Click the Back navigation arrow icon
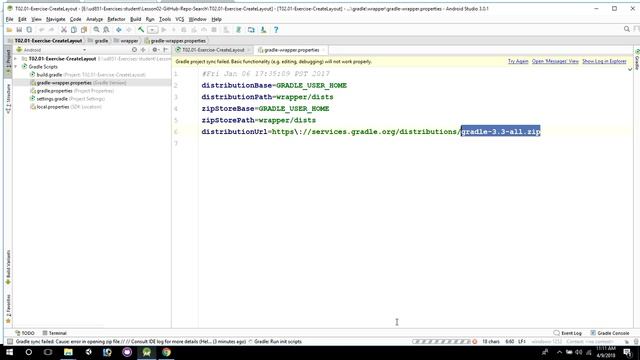This screenshot has height=360, width=640. tap(119, 30)
